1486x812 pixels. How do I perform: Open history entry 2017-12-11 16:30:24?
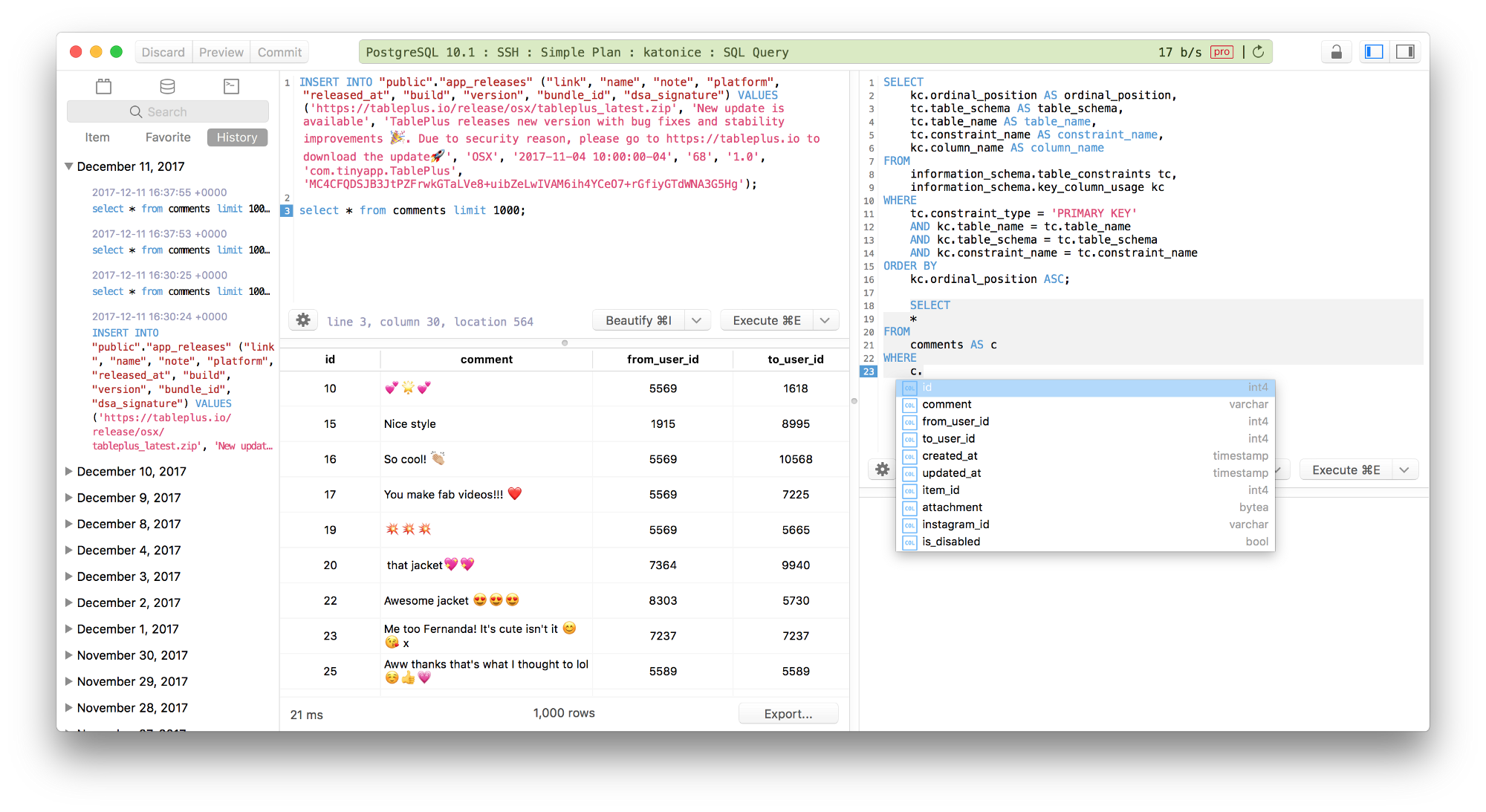183,381
